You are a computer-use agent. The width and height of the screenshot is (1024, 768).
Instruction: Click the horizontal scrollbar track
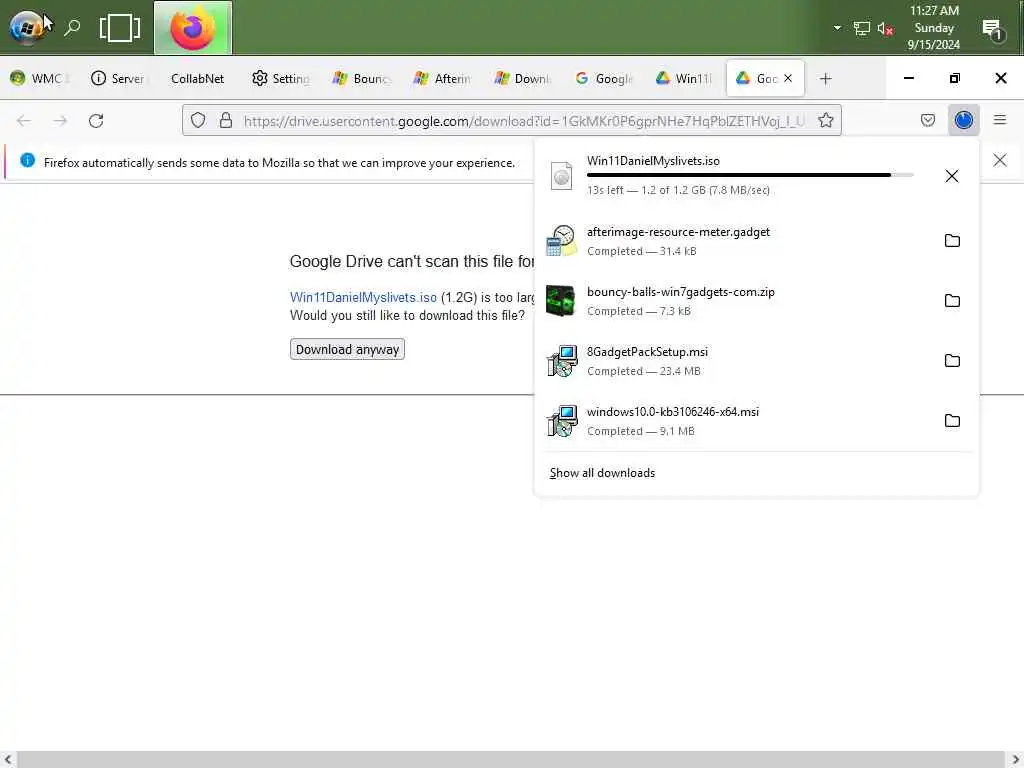pyautogui.click(x=511, y=760)
